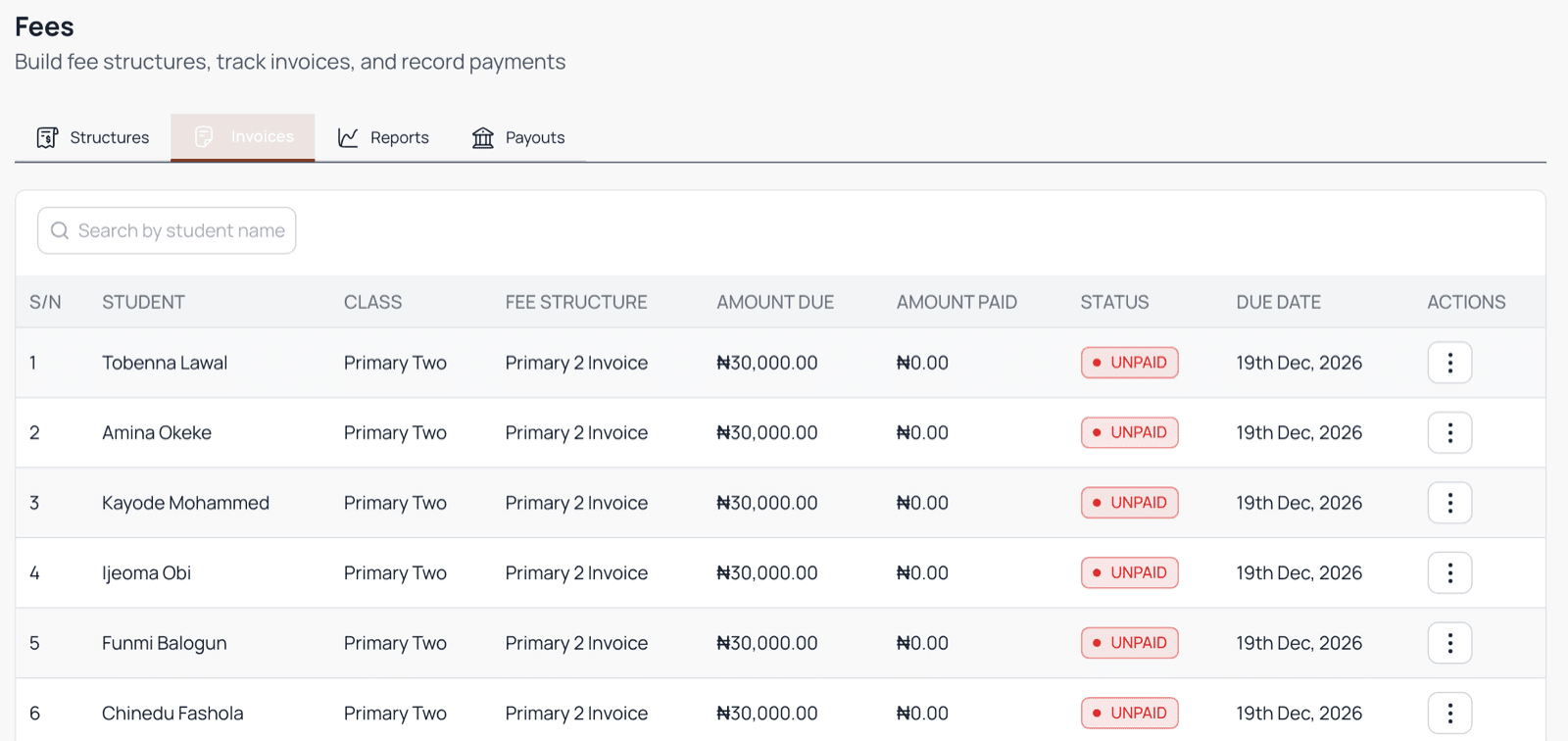
Task: Select student name Tobenna Lawal
Action: point(165,363)
